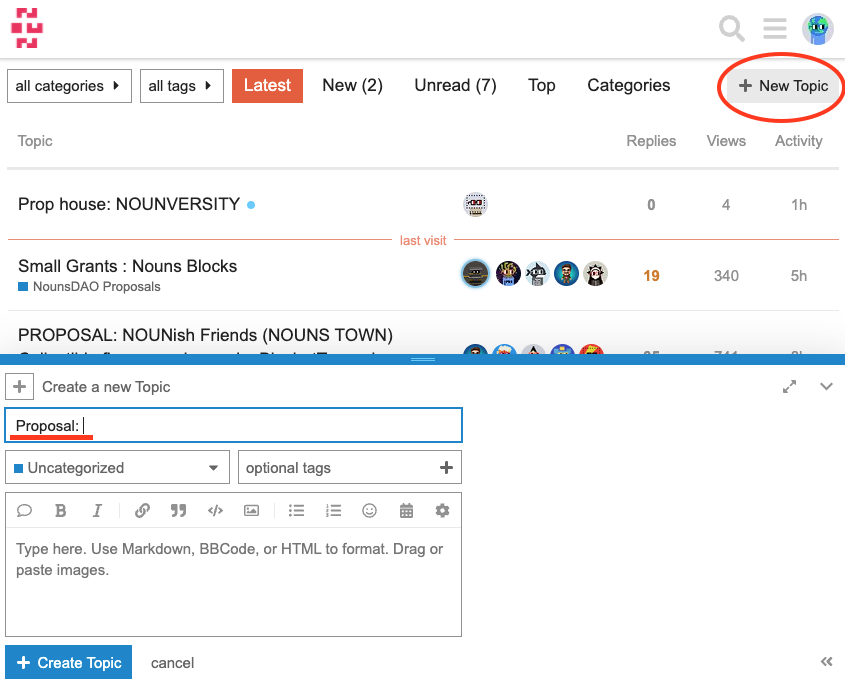Go to the forum home logo
Viewport: 845px width, 683px height.
click(x=27, y=28)
